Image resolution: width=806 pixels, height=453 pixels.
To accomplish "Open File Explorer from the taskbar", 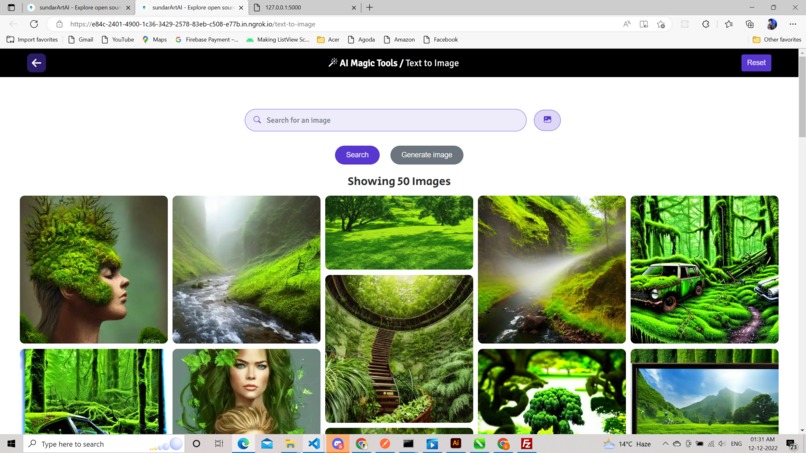I will (290, 443).
